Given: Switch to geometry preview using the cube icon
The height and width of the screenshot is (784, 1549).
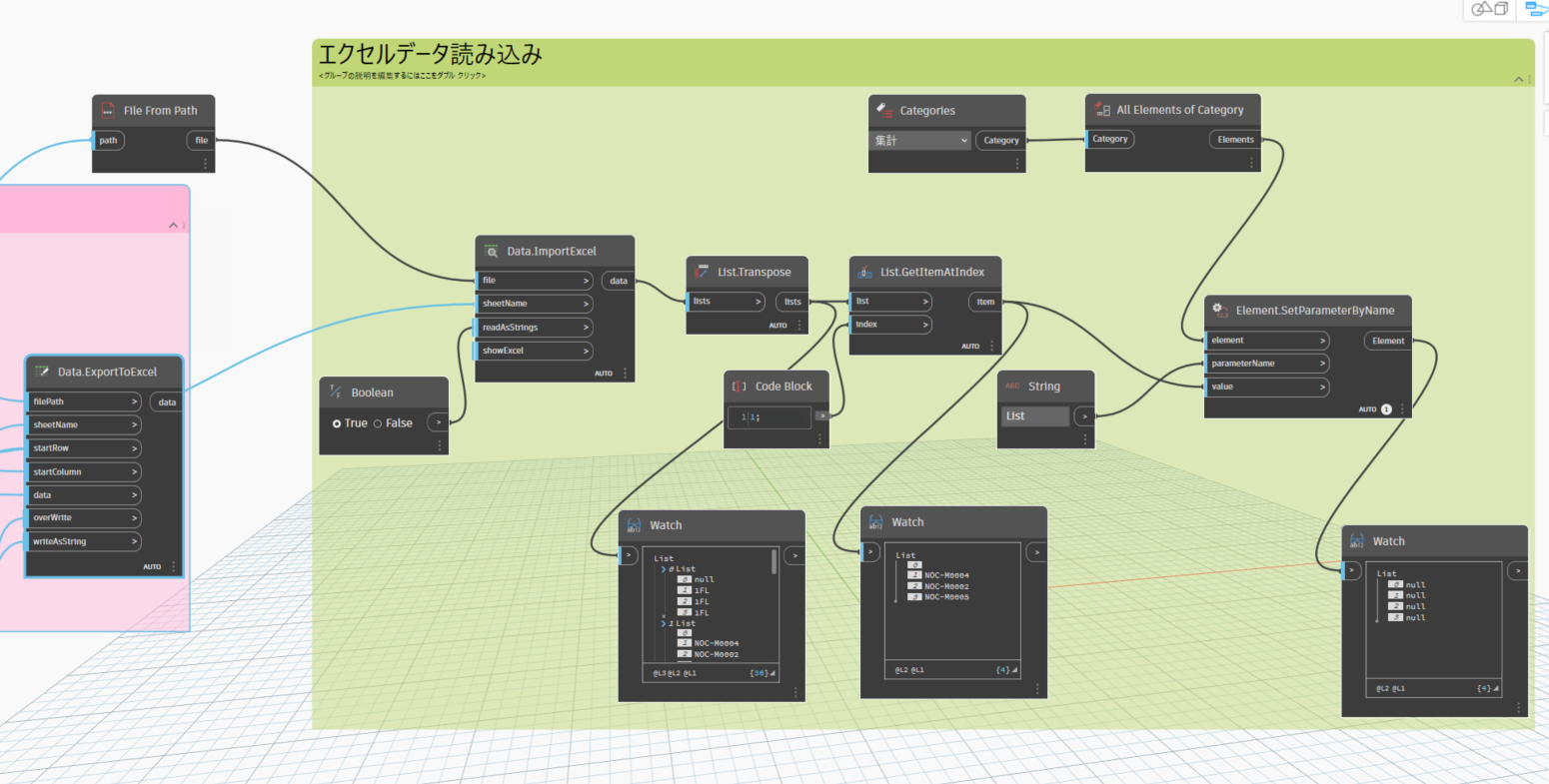Looking at the screenshot, I should 1501,9.
